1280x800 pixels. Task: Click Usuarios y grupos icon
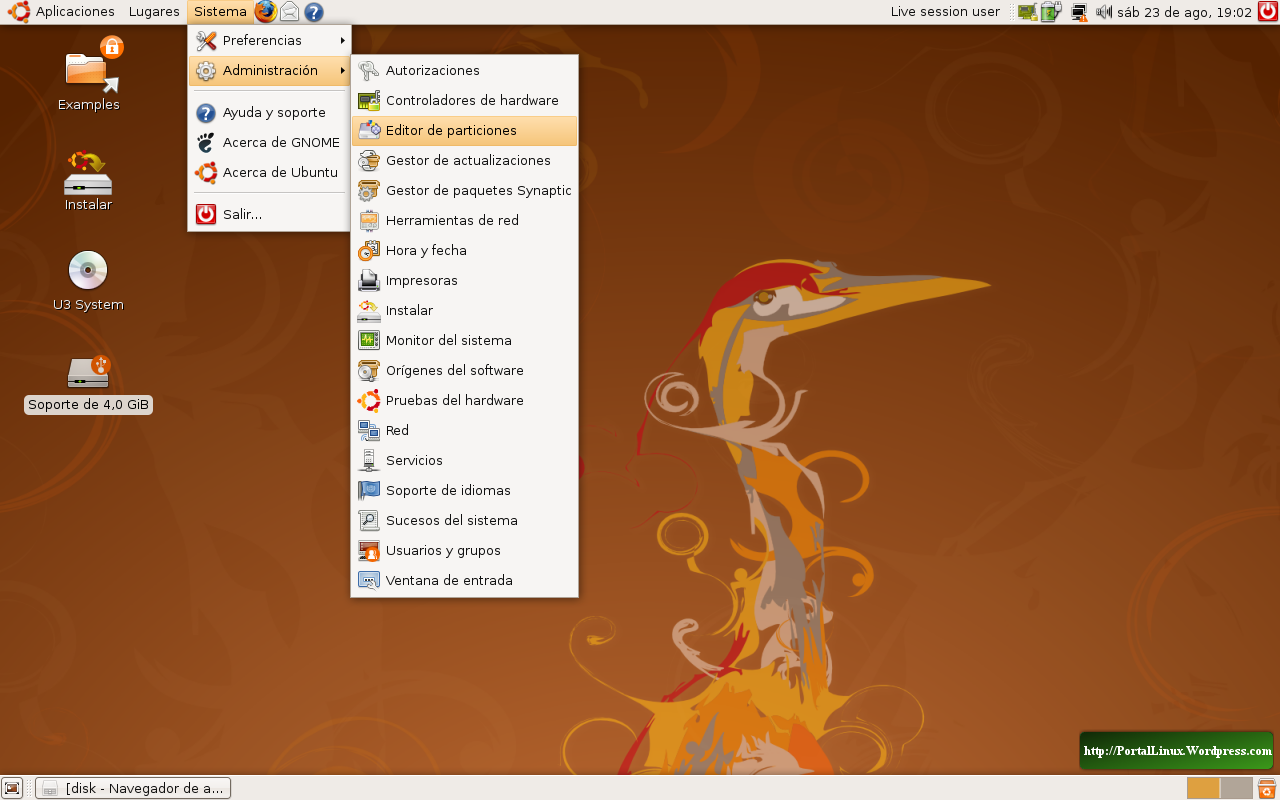[x=369, y=551]
